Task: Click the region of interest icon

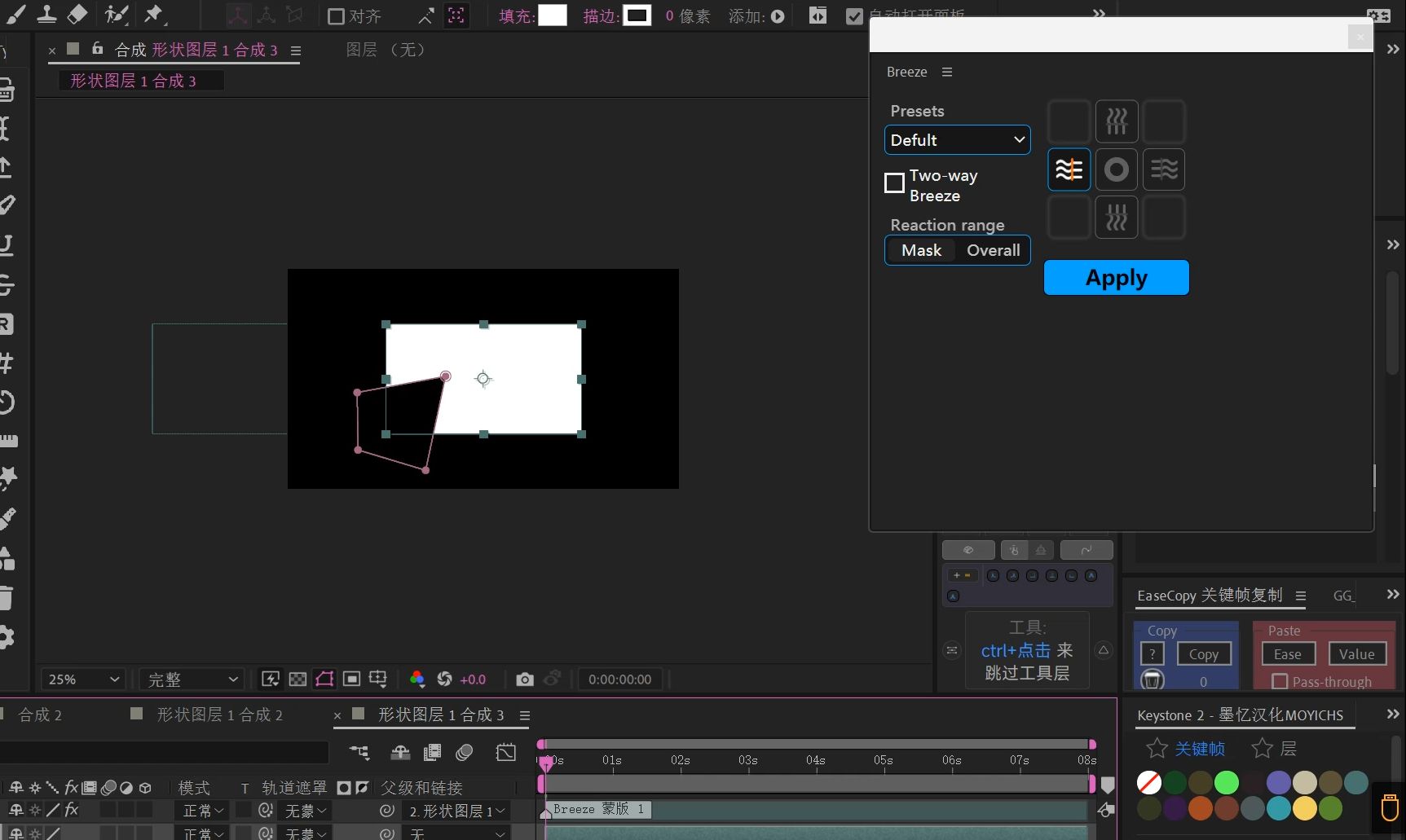Action: (x=351, y=679)
